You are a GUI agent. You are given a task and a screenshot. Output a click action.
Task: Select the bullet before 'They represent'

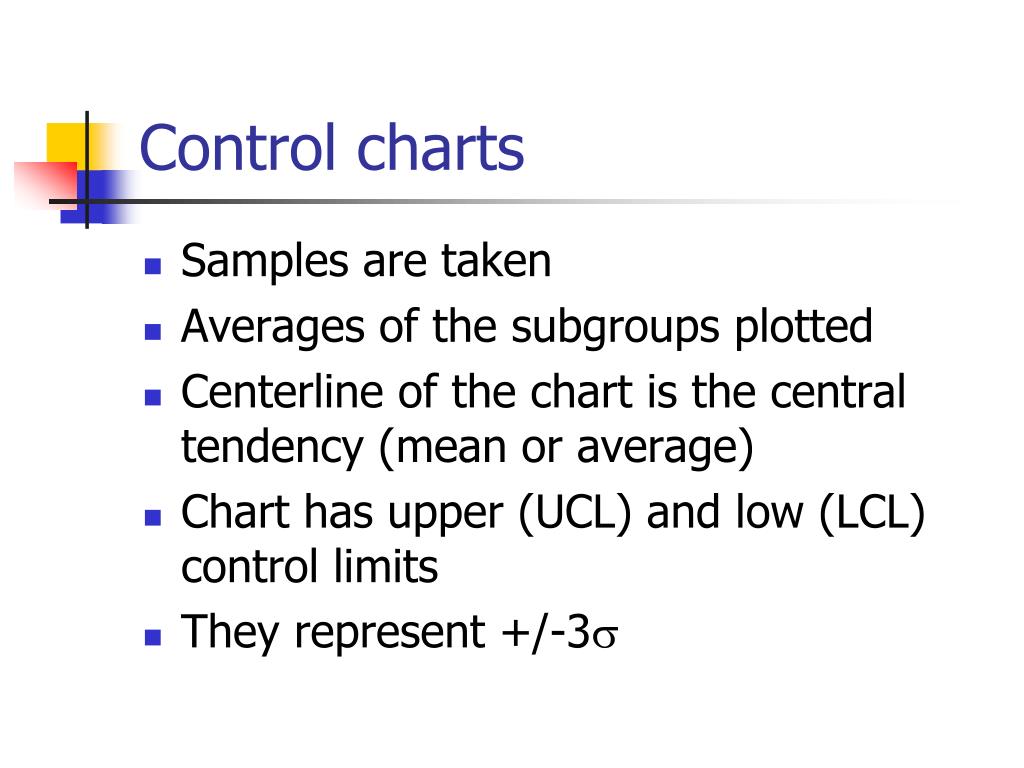[153, 637]
